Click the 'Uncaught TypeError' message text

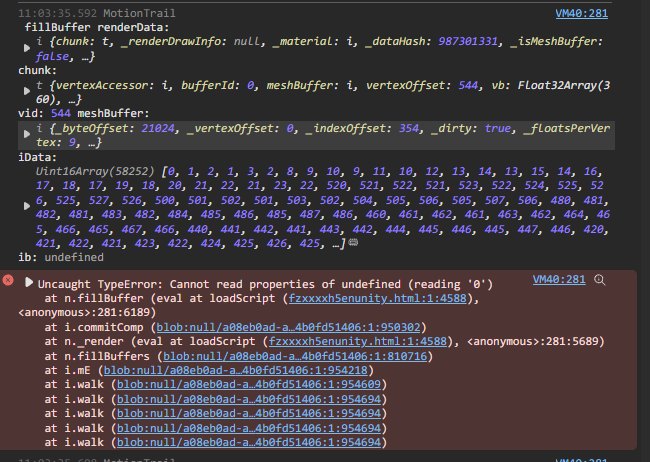[x=265, y=284]
